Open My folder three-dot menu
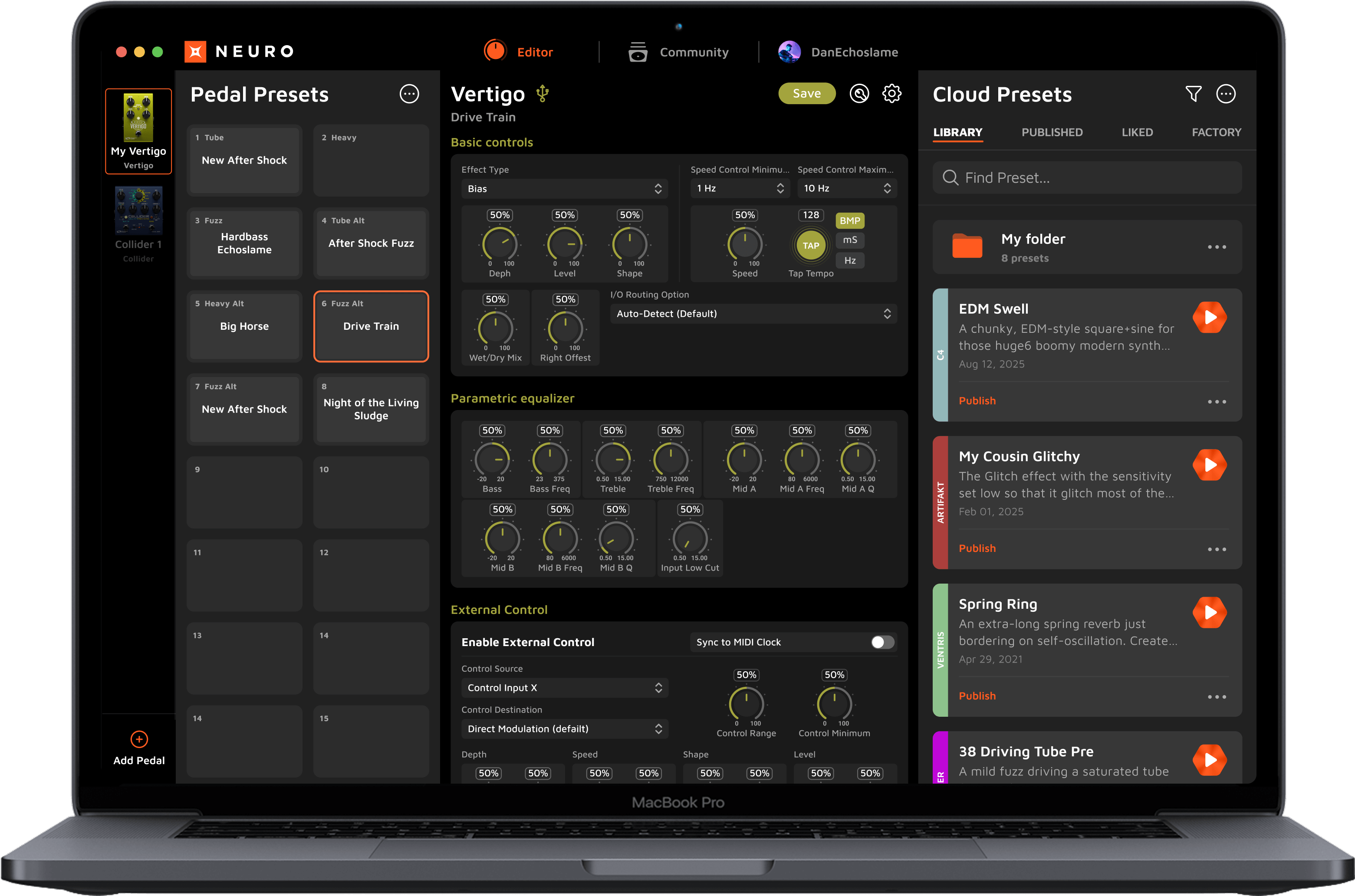This screenshot has height=896, width=1355. [1217, 247]
